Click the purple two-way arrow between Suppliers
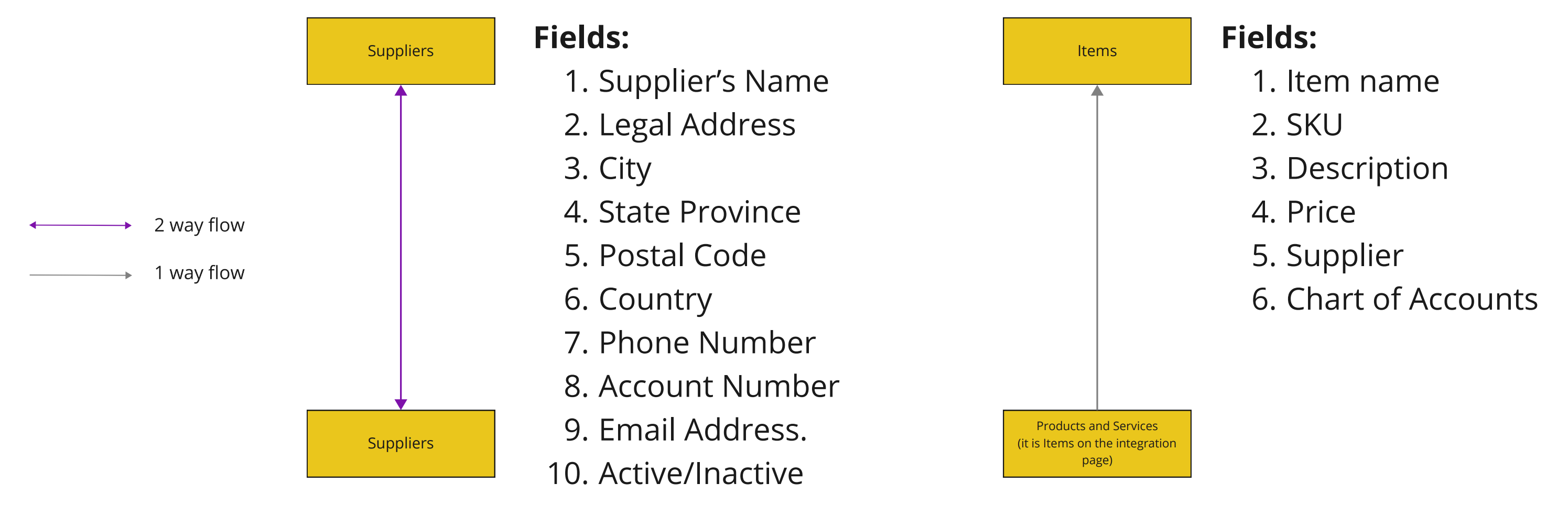 point(401,248)
